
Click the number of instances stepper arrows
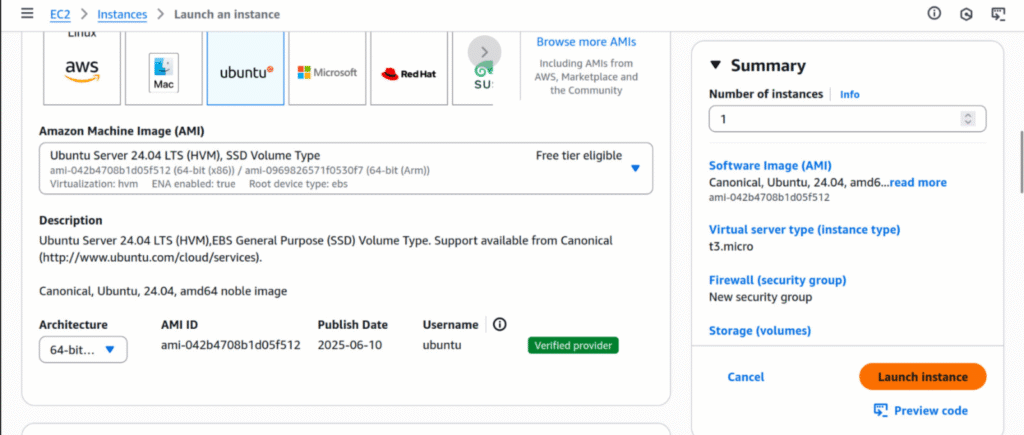coord(968,119)
